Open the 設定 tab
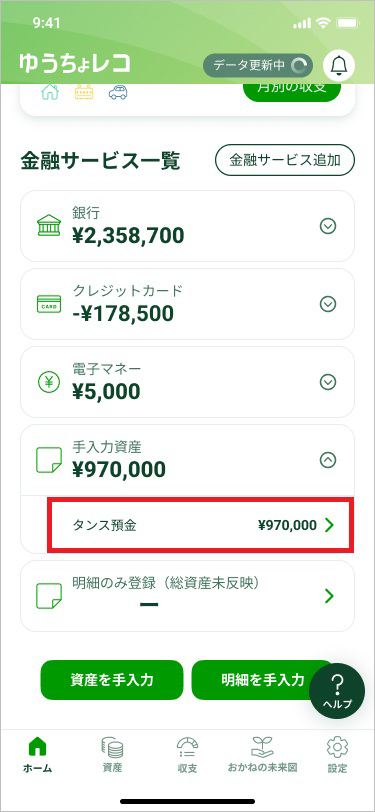This screenshot has width=375, height=812. pyautogui.click(x=337, y=756)
